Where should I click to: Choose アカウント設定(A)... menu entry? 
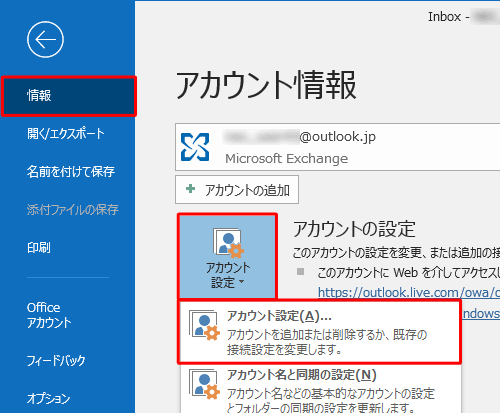320,332
